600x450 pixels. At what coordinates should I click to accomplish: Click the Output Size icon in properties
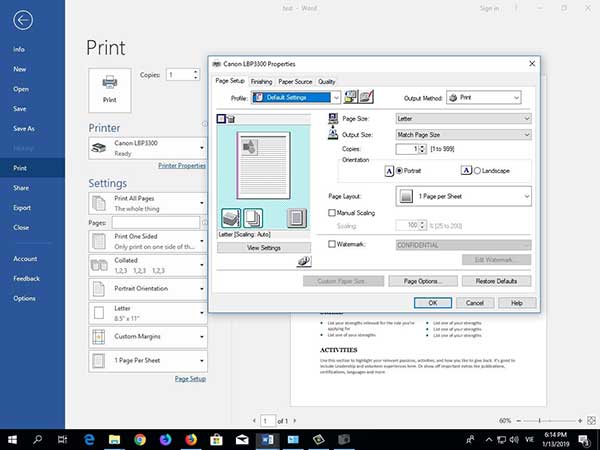point(333,134)
